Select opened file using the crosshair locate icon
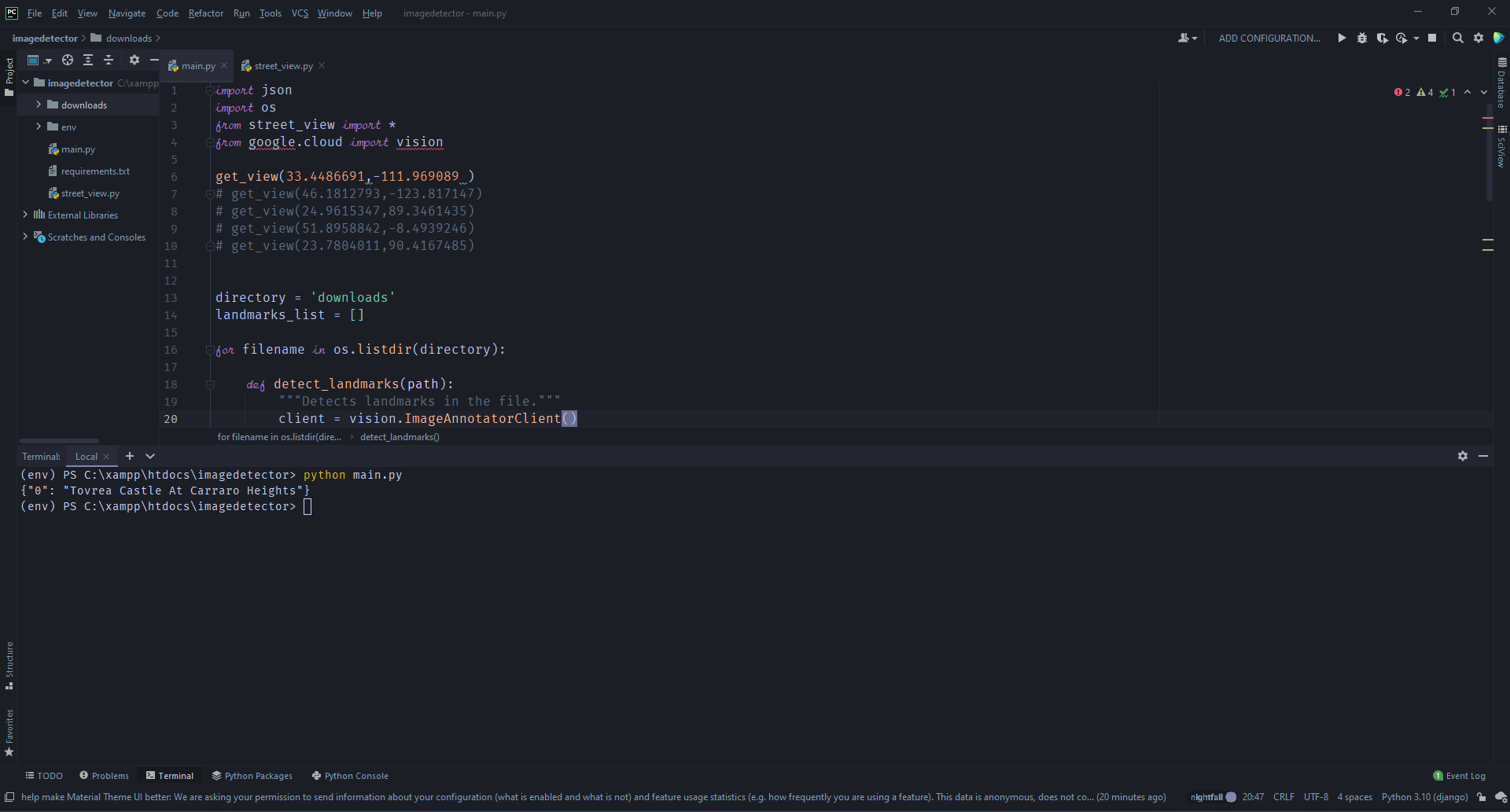 tap(67, 60)
